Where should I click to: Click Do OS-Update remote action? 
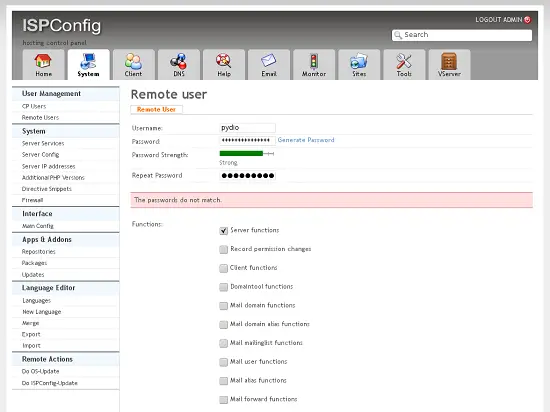point(40,371)
